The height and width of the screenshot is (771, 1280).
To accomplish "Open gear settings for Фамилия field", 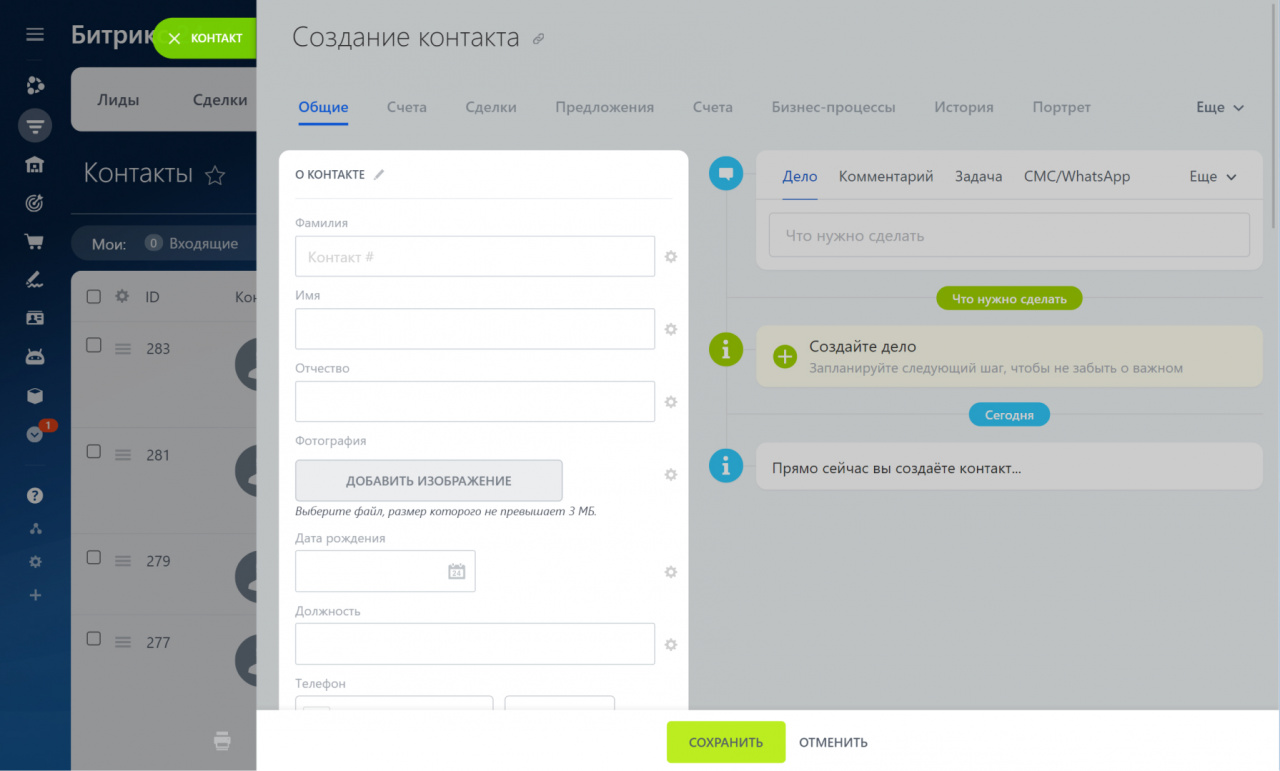I will [x=671, y=256].
